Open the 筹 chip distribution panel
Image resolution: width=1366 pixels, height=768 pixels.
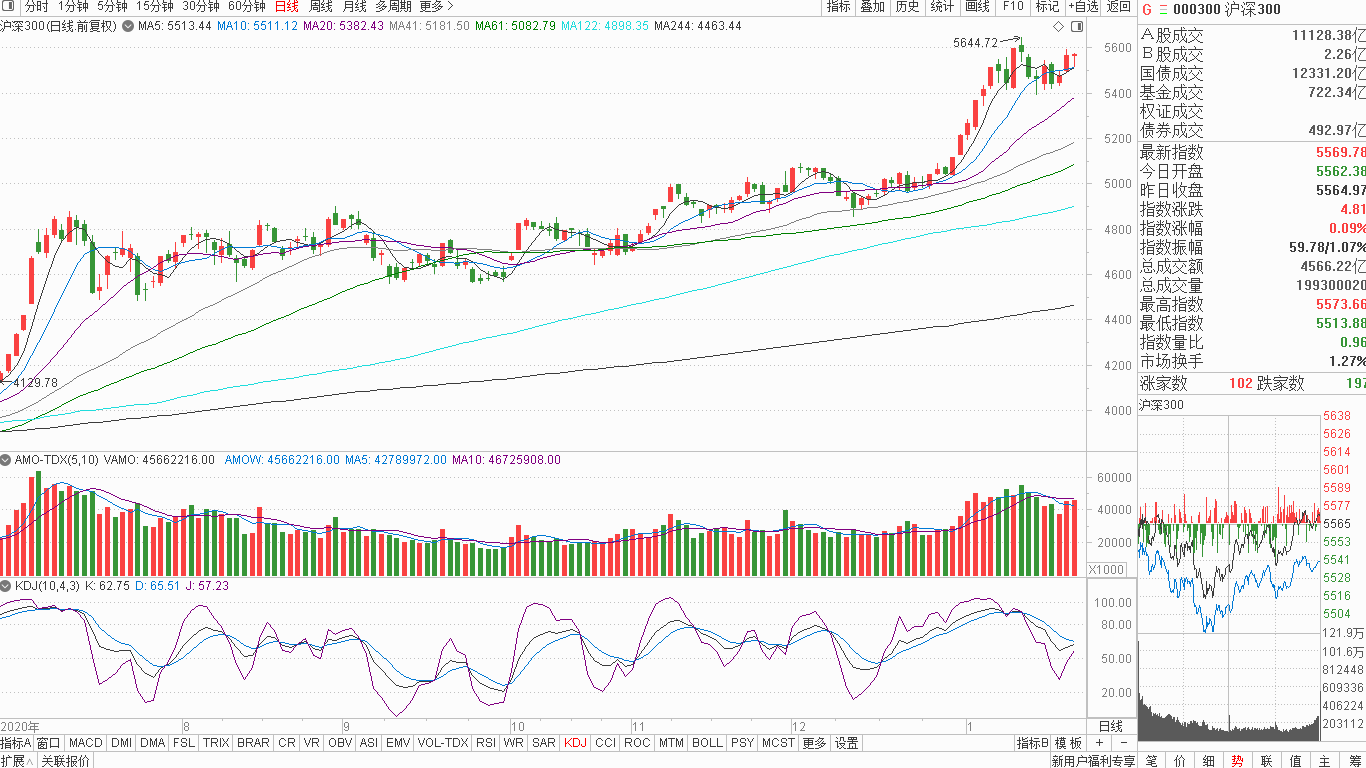pyautogui.click(x=1354, y=761)
